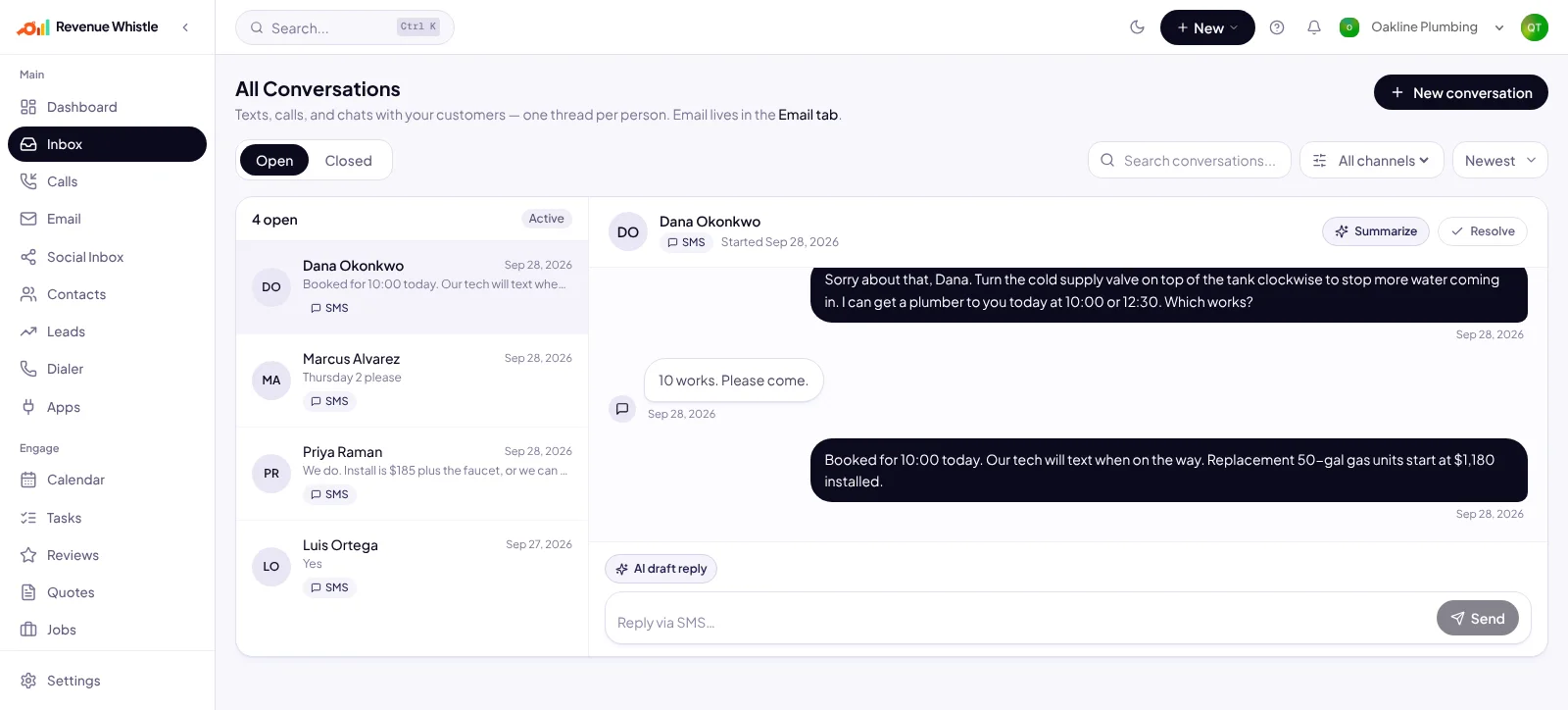The image size is (1568, 710).
Task: Click the Reply via SMS text box
Action: pos(1019,622)
